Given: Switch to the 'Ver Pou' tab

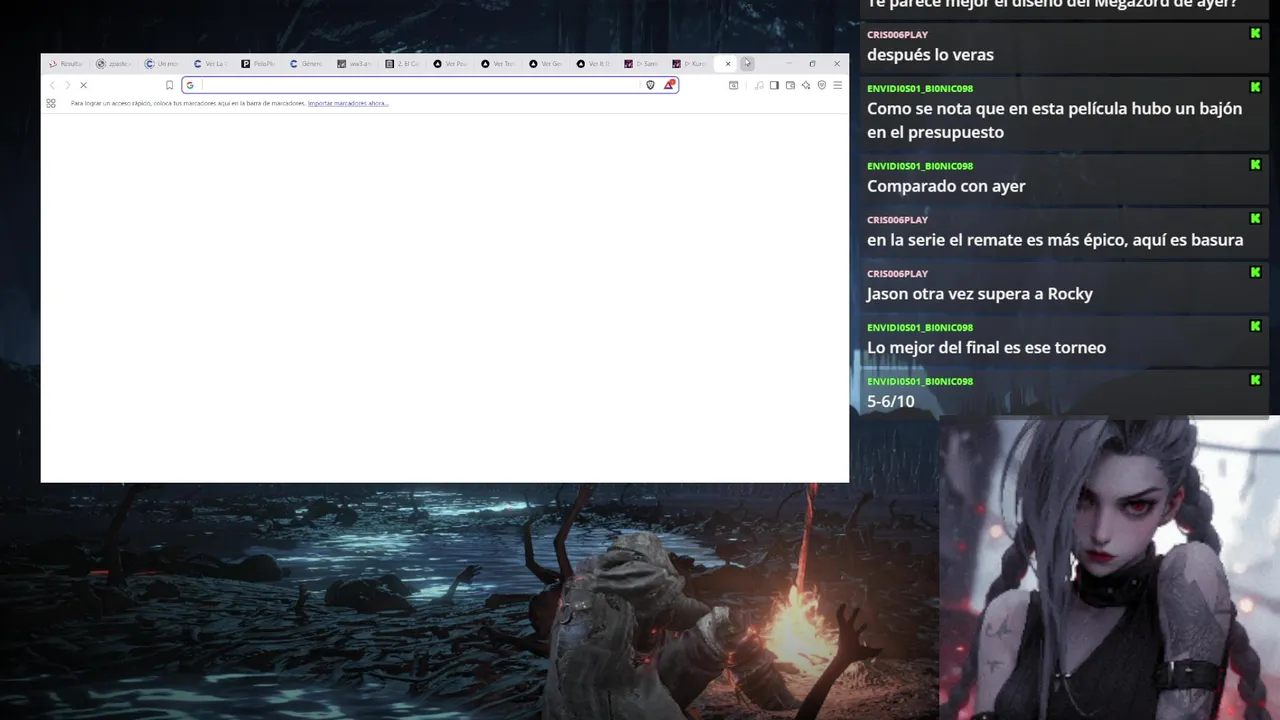Looking at the screenshot, I should [x=451, y=64].
